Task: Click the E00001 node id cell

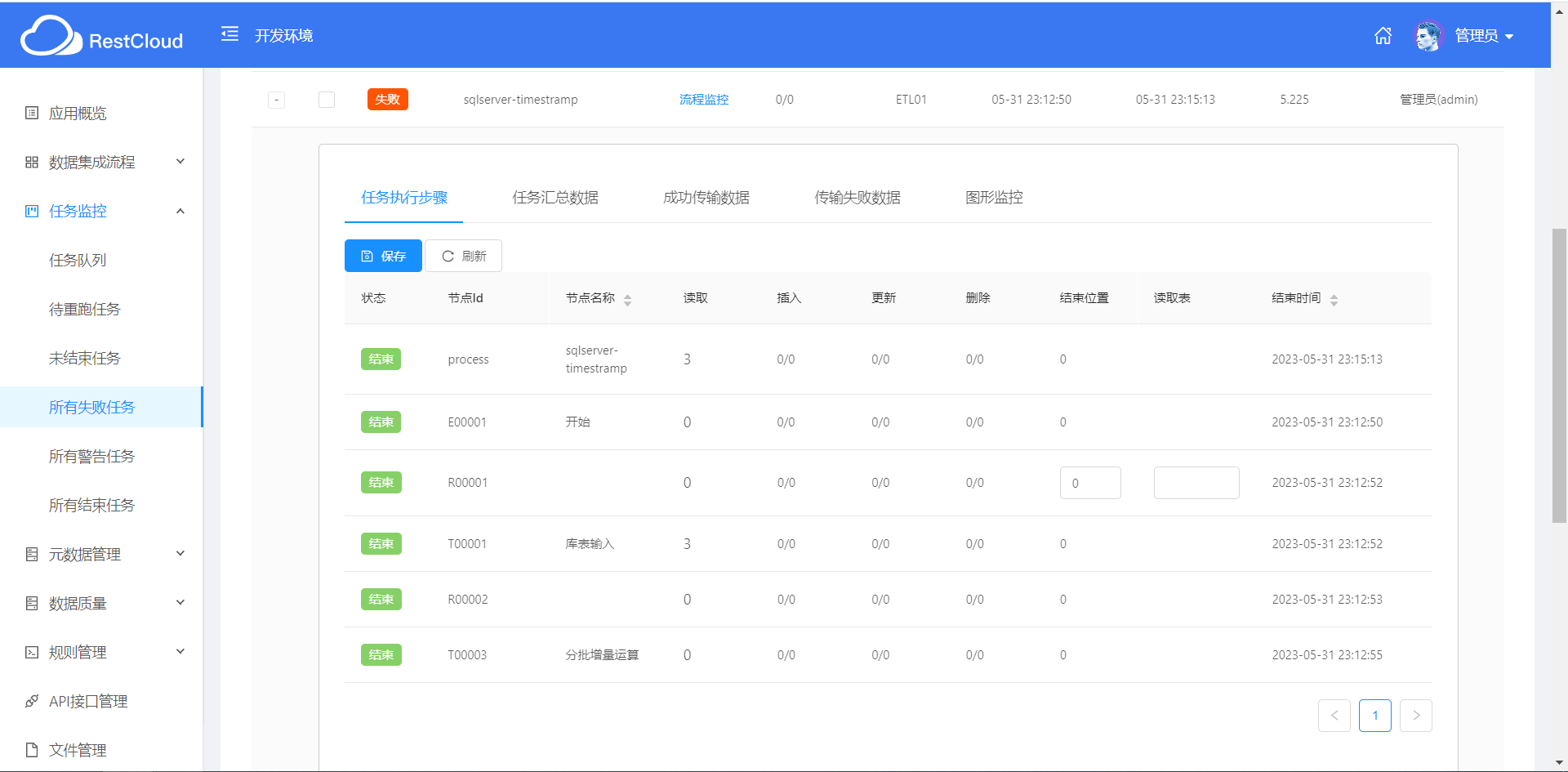Action: coord(467,422)
